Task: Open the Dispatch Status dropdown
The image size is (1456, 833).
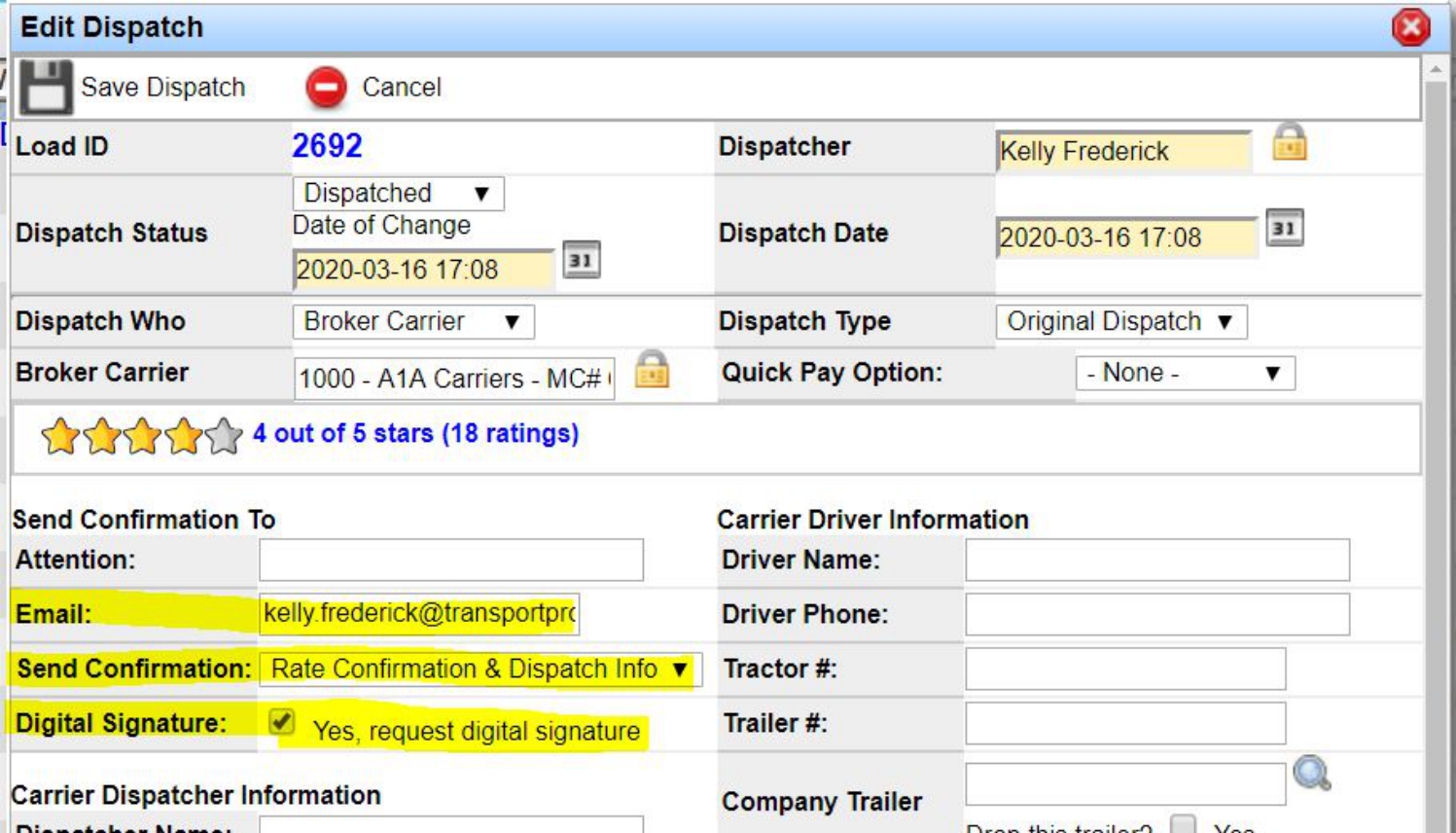Action: point(399,194)
